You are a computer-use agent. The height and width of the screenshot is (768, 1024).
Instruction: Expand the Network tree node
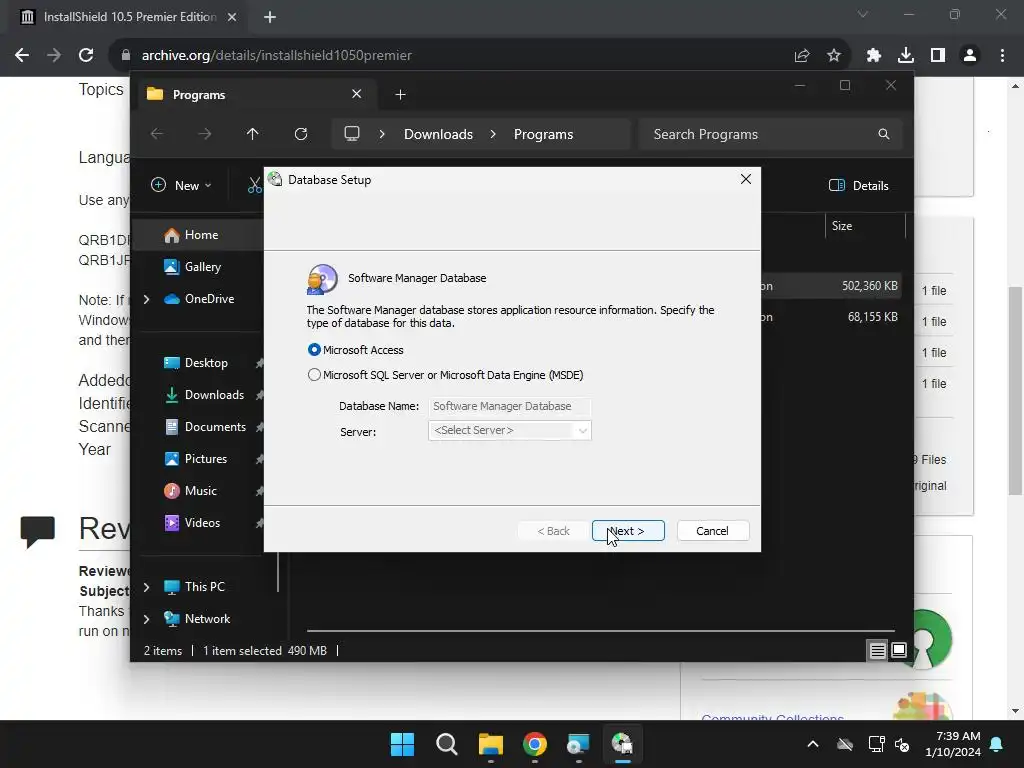tap(147, 619)
